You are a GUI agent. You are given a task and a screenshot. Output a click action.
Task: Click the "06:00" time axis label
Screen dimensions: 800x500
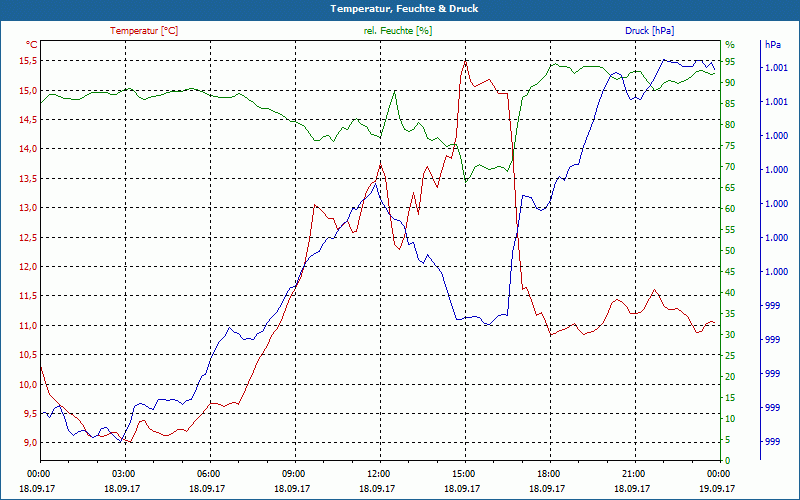210,473
